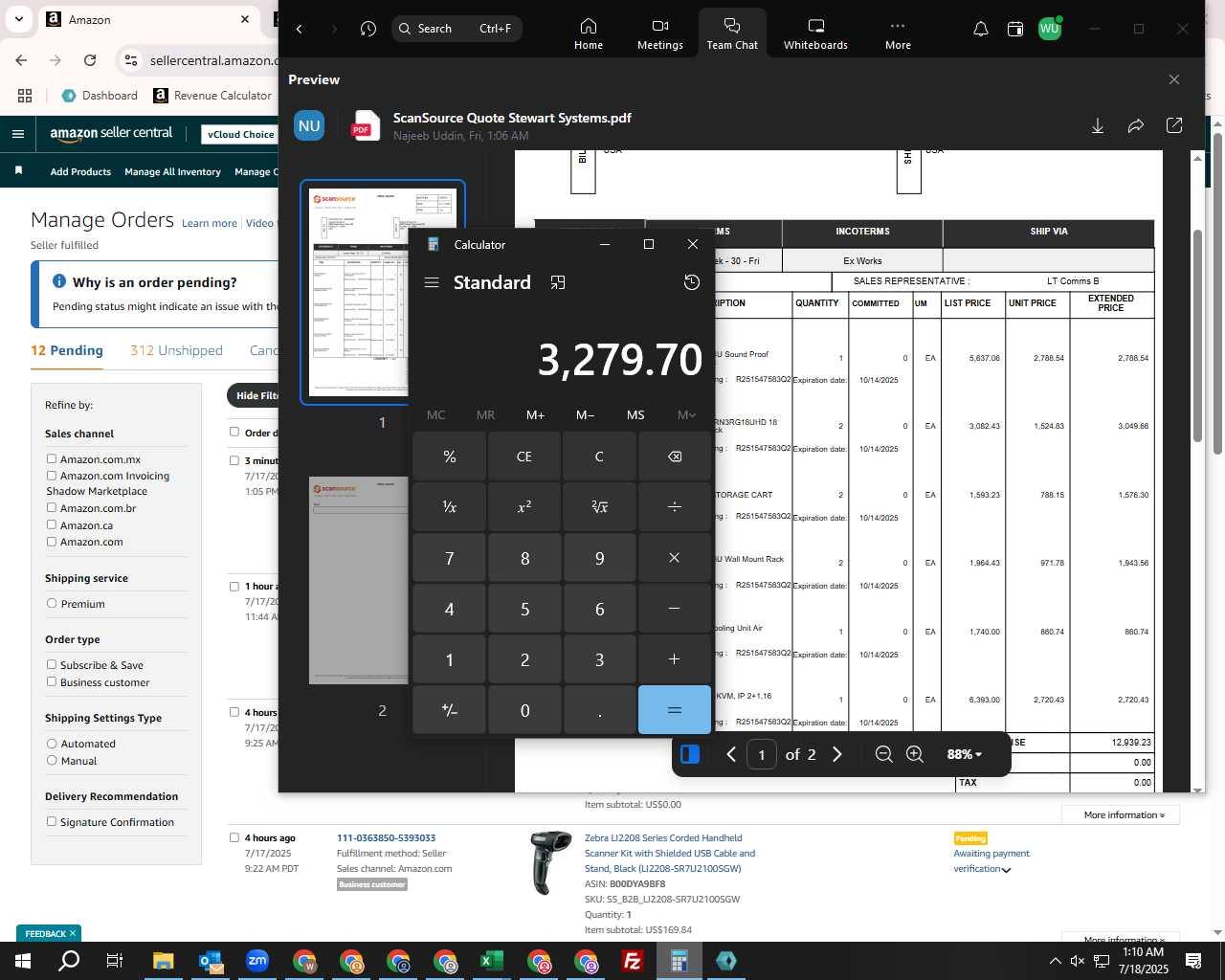The height and width of the screenshot is (980, 1225).
Task: Go to previous PDF page
Action: click(731, 754)
